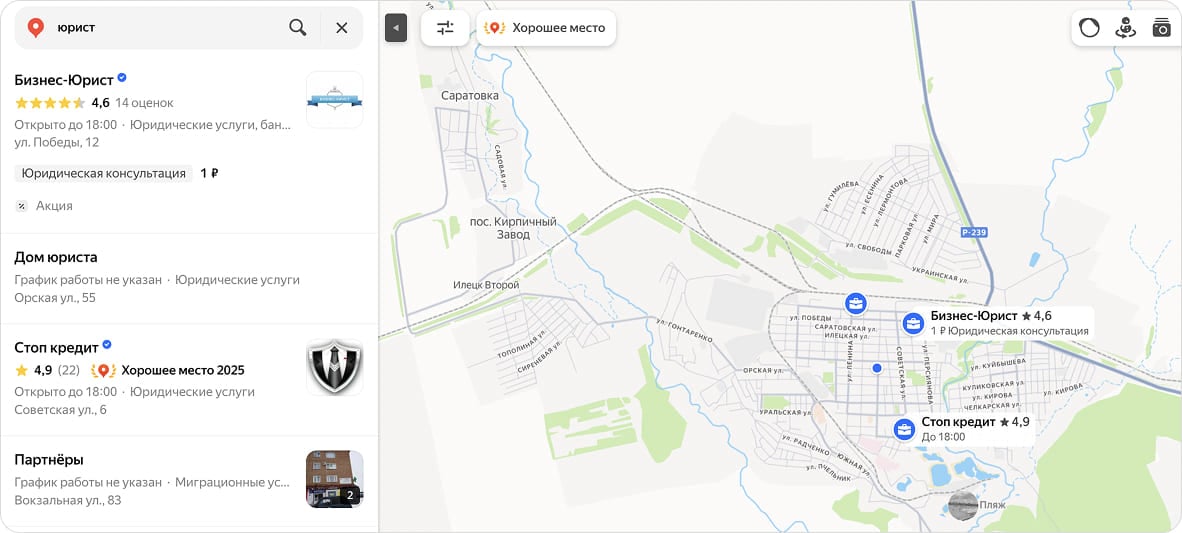Screen dimensions: 1182x533
Task: Click the "ул. Гонтаренко" street label
Action: pyautogui.click(x=684, y=330)
